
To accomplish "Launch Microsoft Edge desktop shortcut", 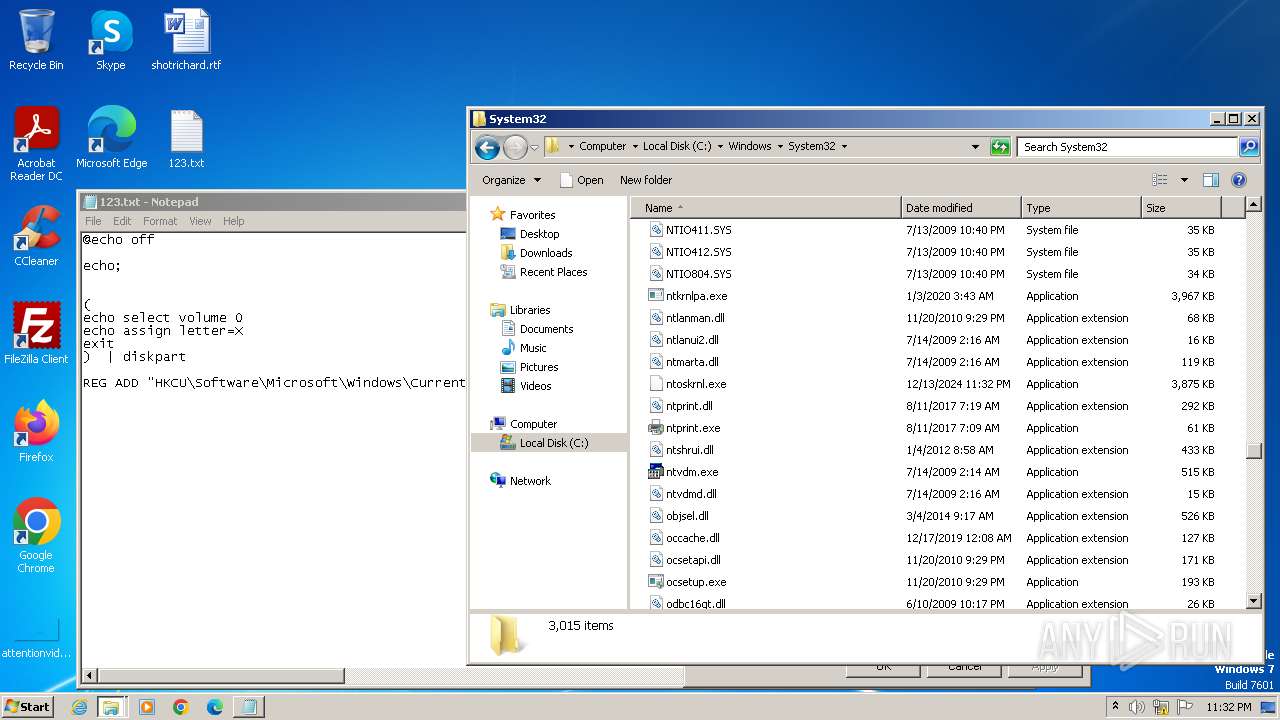I will [111, 138].
